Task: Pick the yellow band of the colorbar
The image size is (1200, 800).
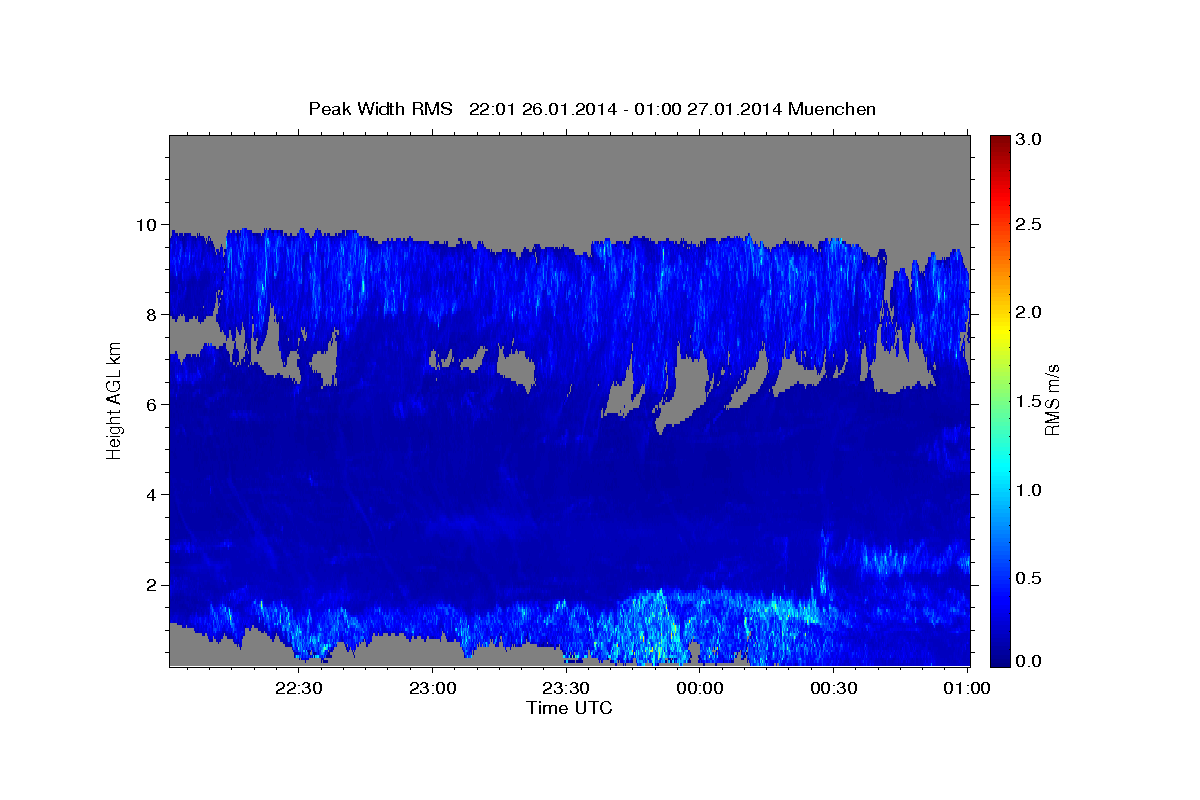Action: pos(999,330)
